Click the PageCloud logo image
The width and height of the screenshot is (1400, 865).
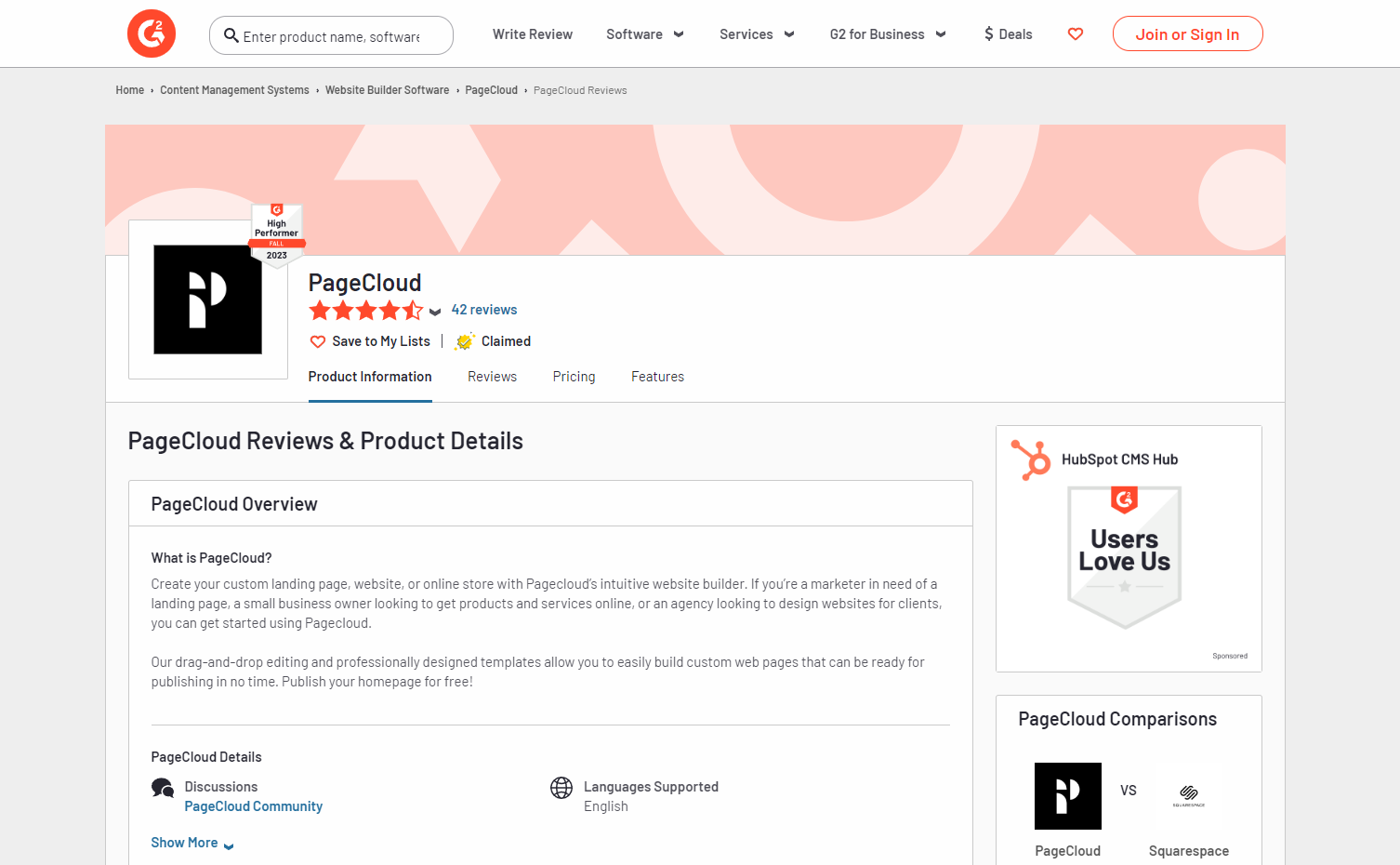(208, 299)
